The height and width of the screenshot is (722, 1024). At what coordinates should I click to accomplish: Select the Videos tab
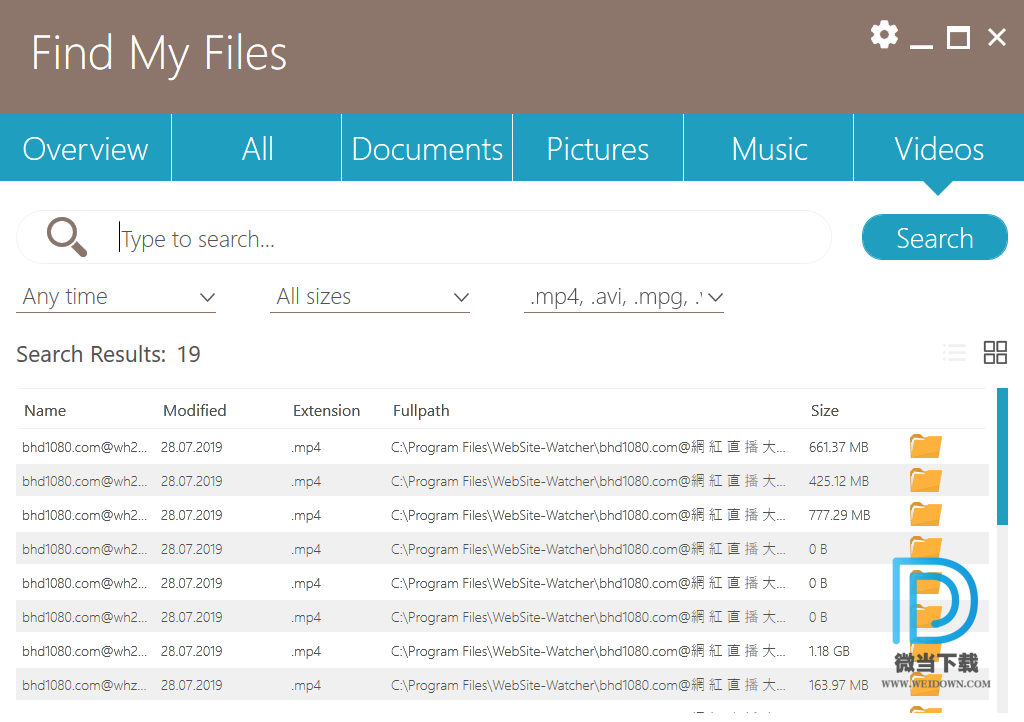(x=939, y=148)
